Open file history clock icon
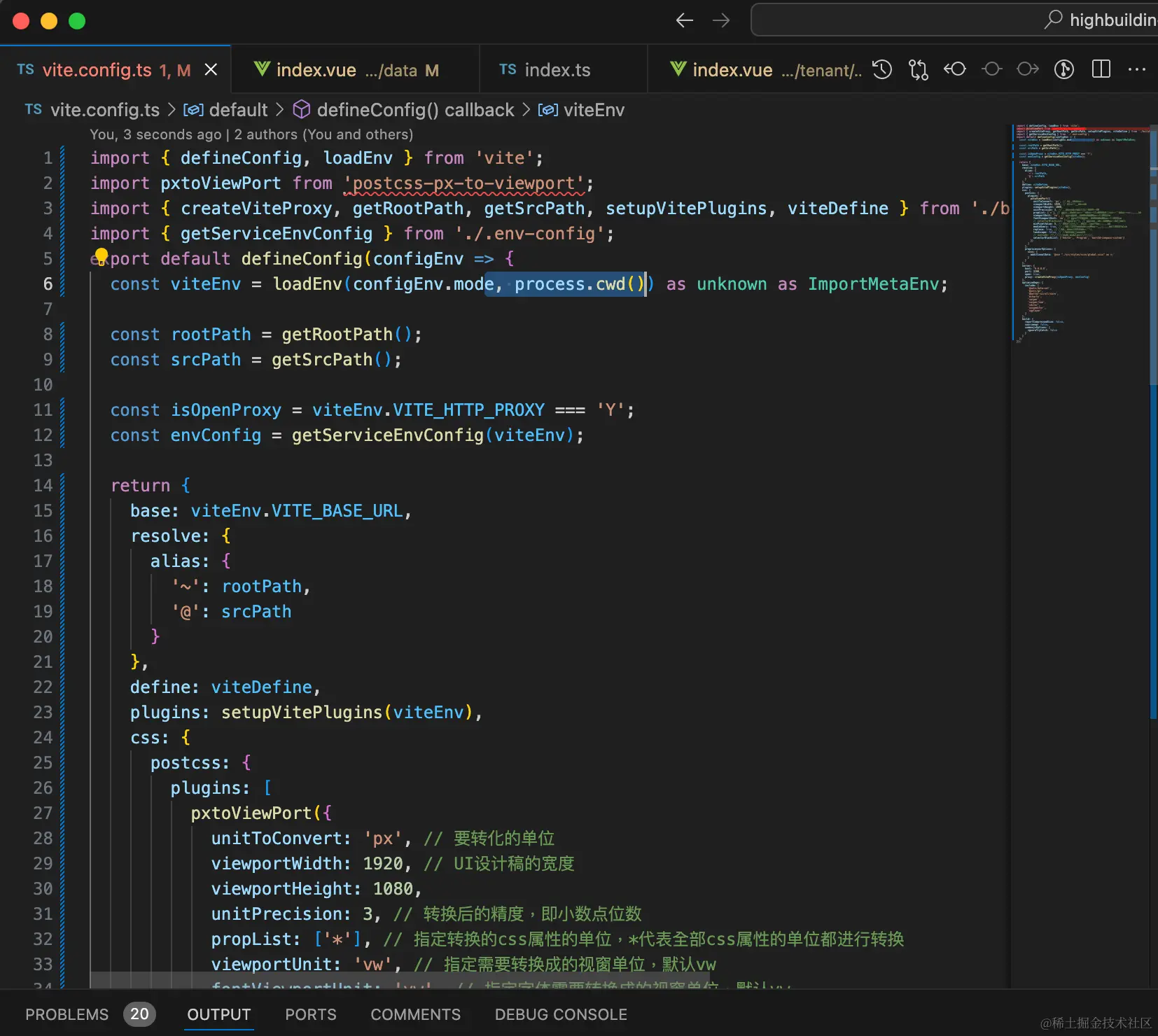The image size is (1158, 1036). (882, 69)
